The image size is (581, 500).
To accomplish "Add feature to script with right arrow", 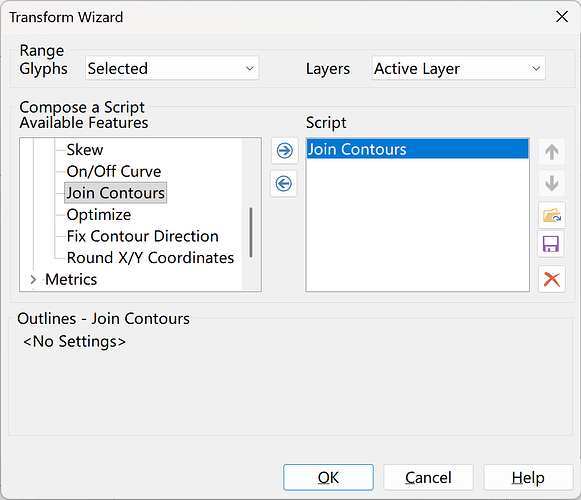I will [284, 151].
